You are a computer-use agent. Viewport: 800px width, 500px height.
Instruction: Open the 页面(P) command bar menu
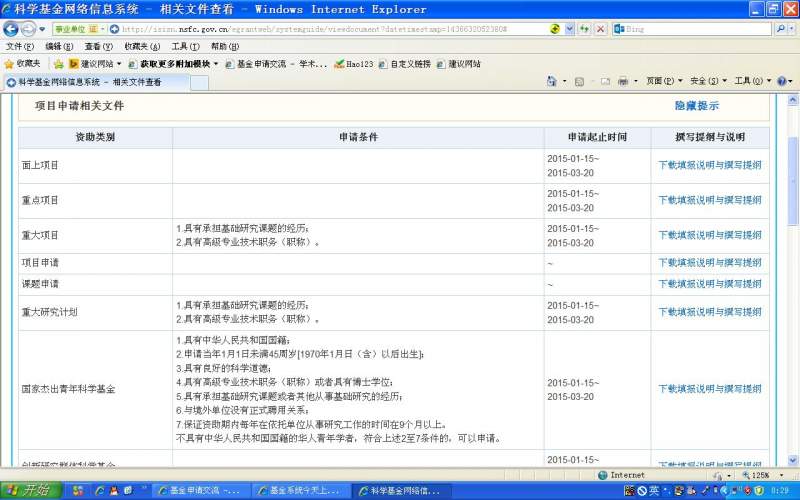pyautogui.click(x=664, y=81)
